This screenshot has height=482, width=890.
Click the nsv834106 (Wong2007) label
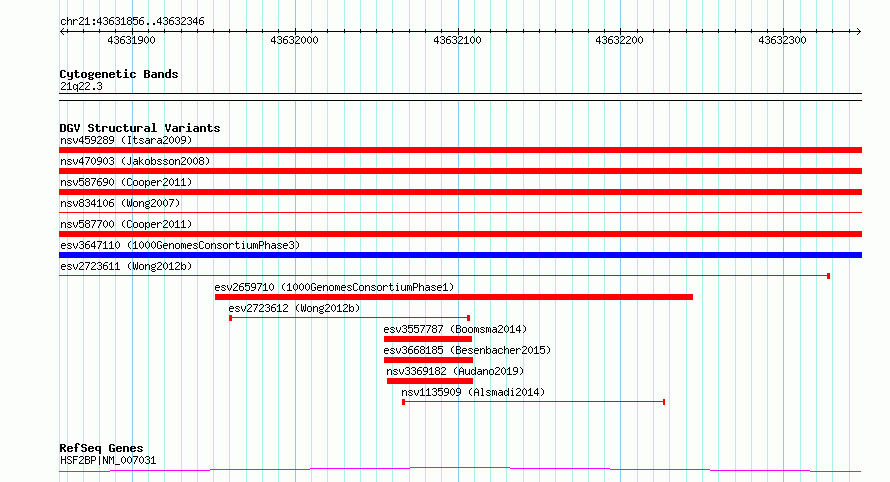coord(120,203)
